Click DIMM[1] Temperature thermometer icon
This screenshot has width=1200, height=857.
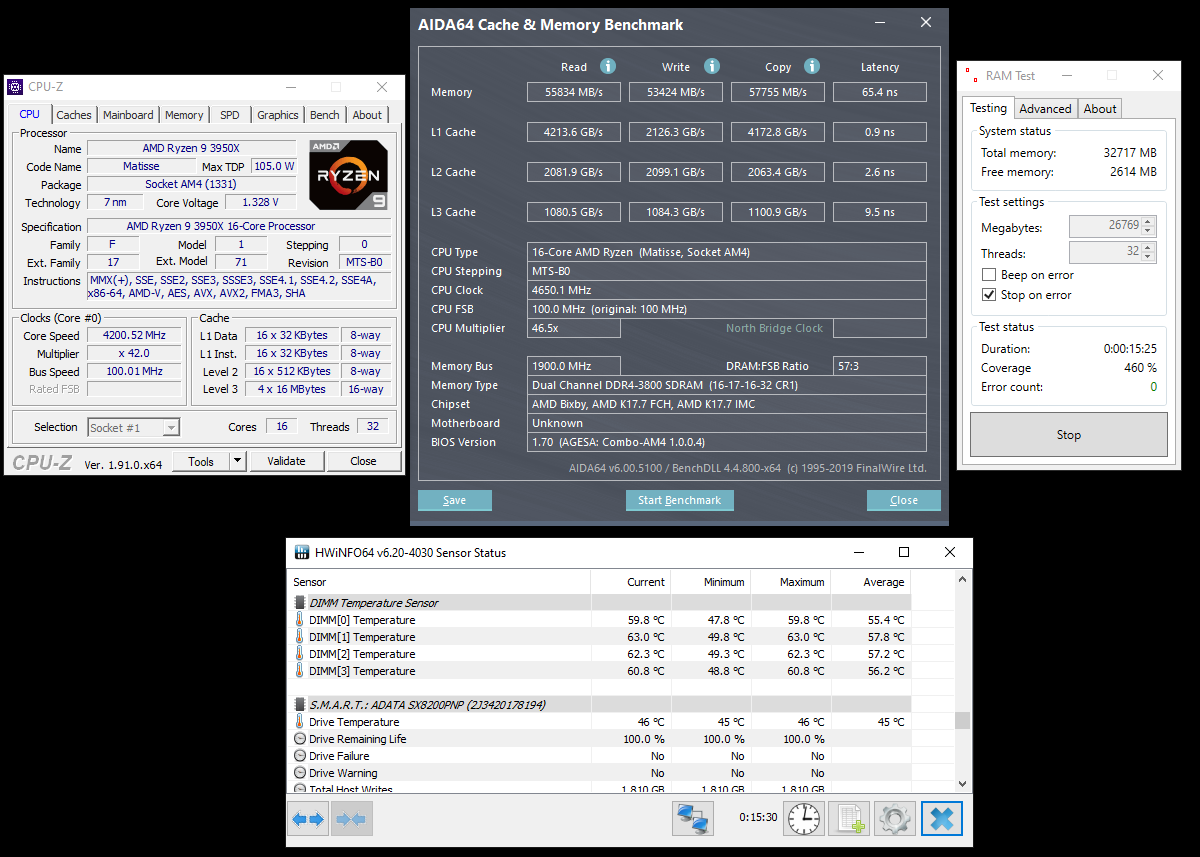[299, 637]
